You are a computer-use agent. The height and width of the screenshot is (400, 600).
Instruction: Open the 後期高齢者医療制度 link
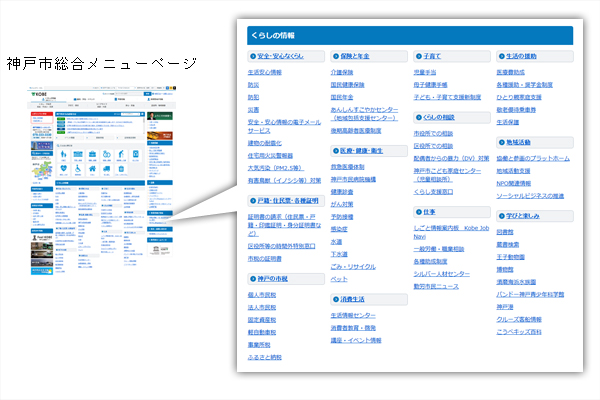click(x=356, y=131)
